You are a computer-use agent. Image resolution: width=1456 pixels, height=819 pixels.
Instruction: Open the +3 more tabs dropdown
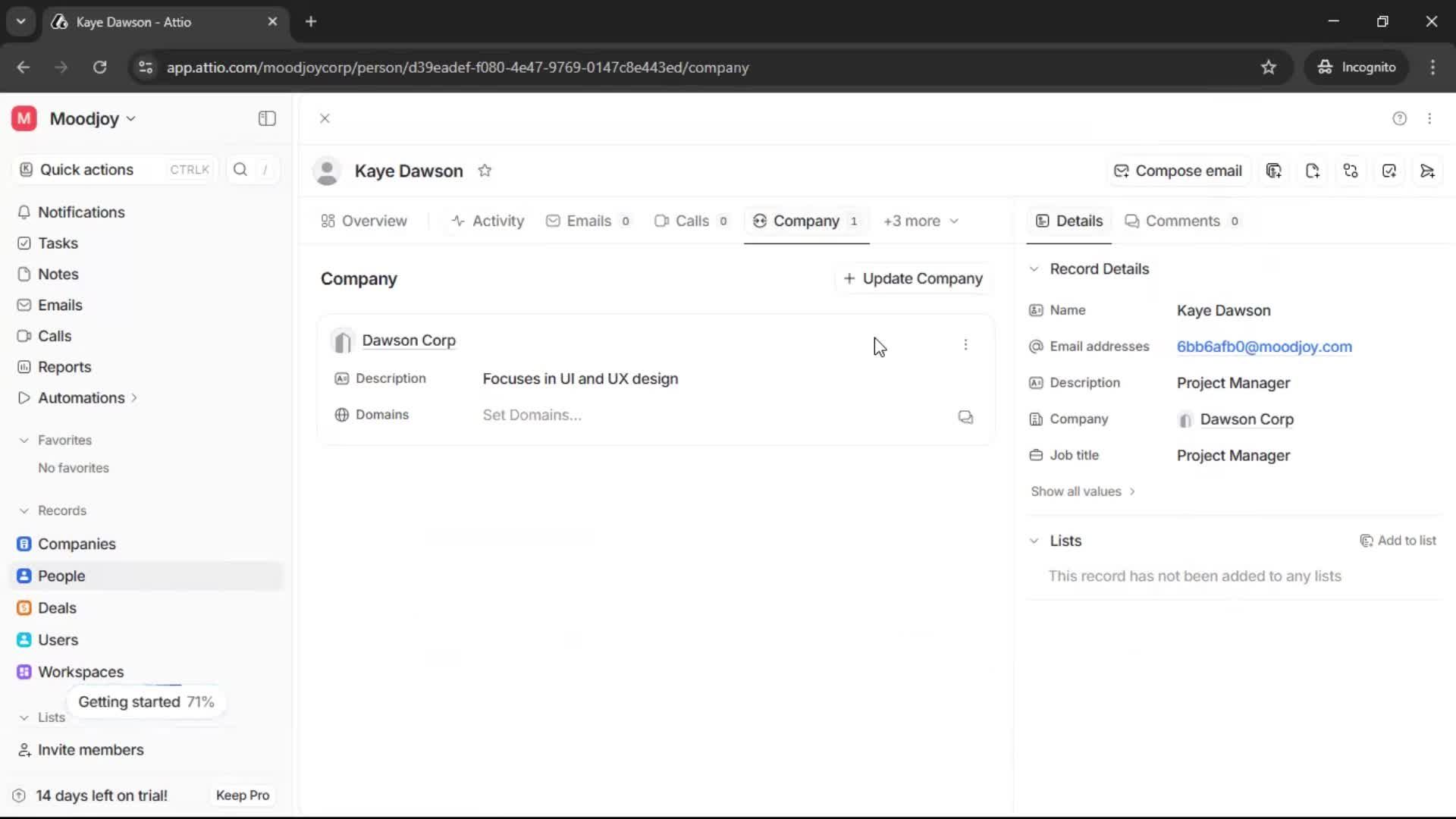921,221
